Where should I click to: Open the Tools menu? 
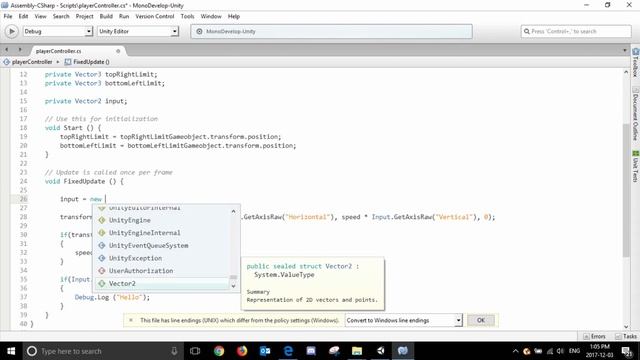pyautogui.click(x=187, y=16)
